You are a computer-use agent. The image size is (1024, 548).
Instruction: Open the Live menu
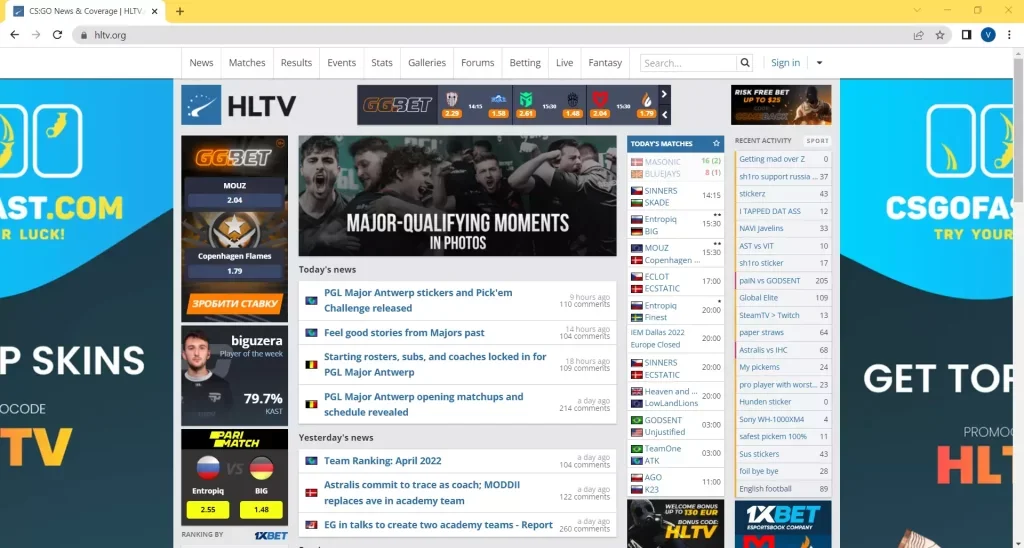(x=565, y=63)
